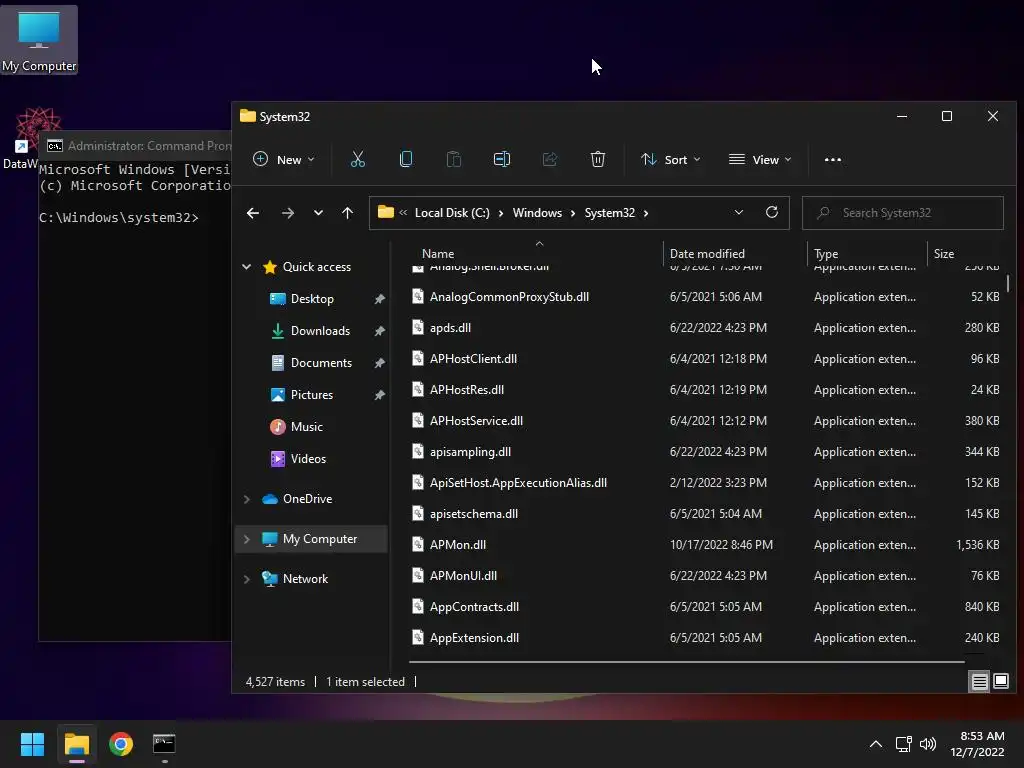This screenshot has height=768, width=1024.
Task: Select Pictures in Quick access
Action: tap(312, 394)
